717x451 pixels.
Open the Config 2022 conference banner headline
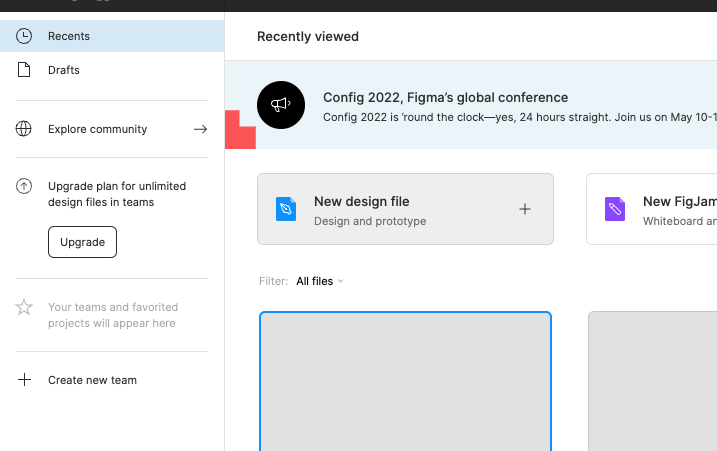coord(445,97)
